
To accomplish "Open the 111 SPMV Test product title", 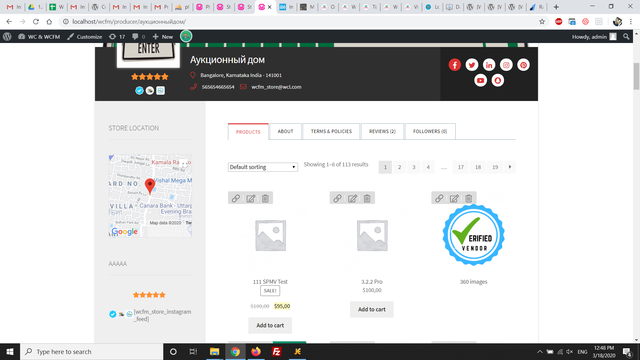I will tap(270, 282).
